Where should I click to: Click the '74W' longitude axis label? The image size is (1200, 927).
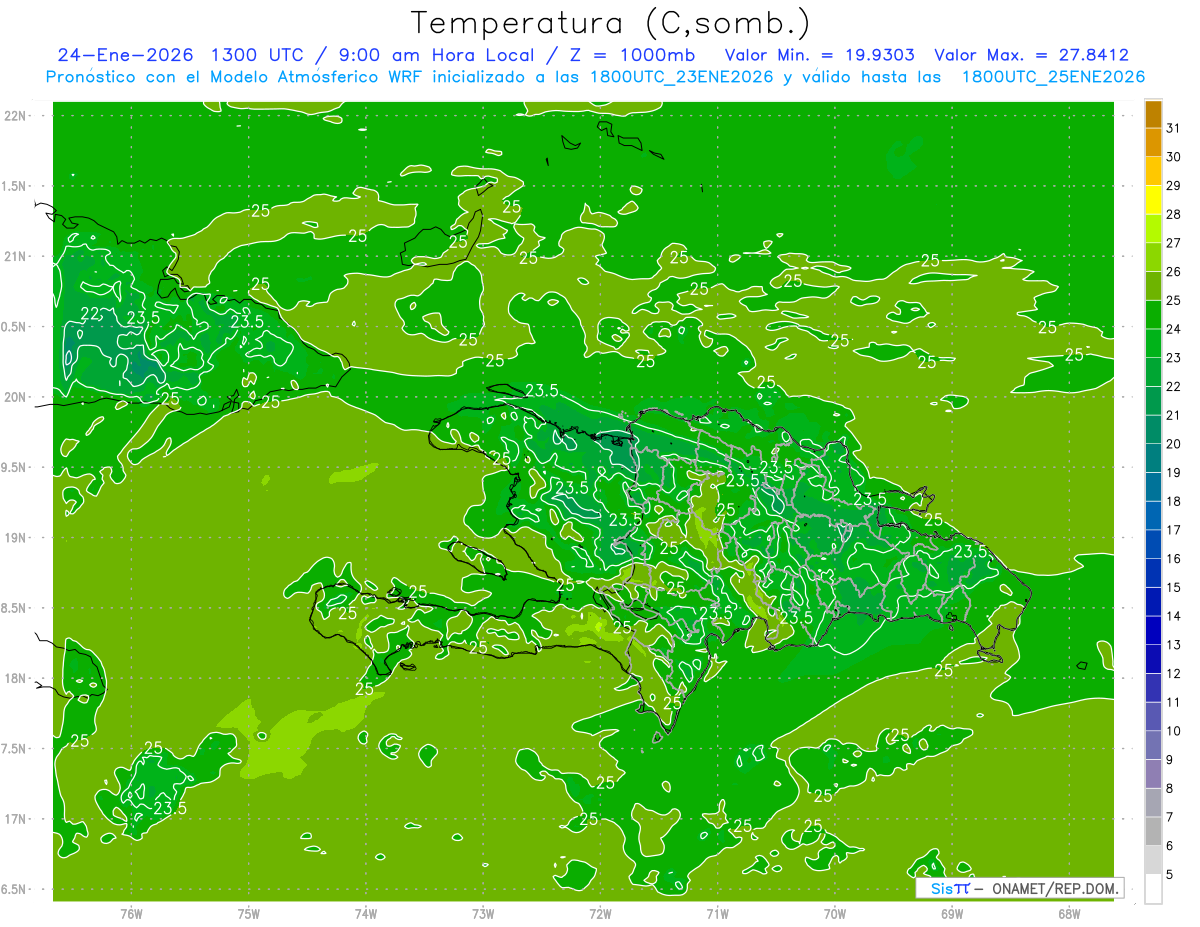point(366,914)
